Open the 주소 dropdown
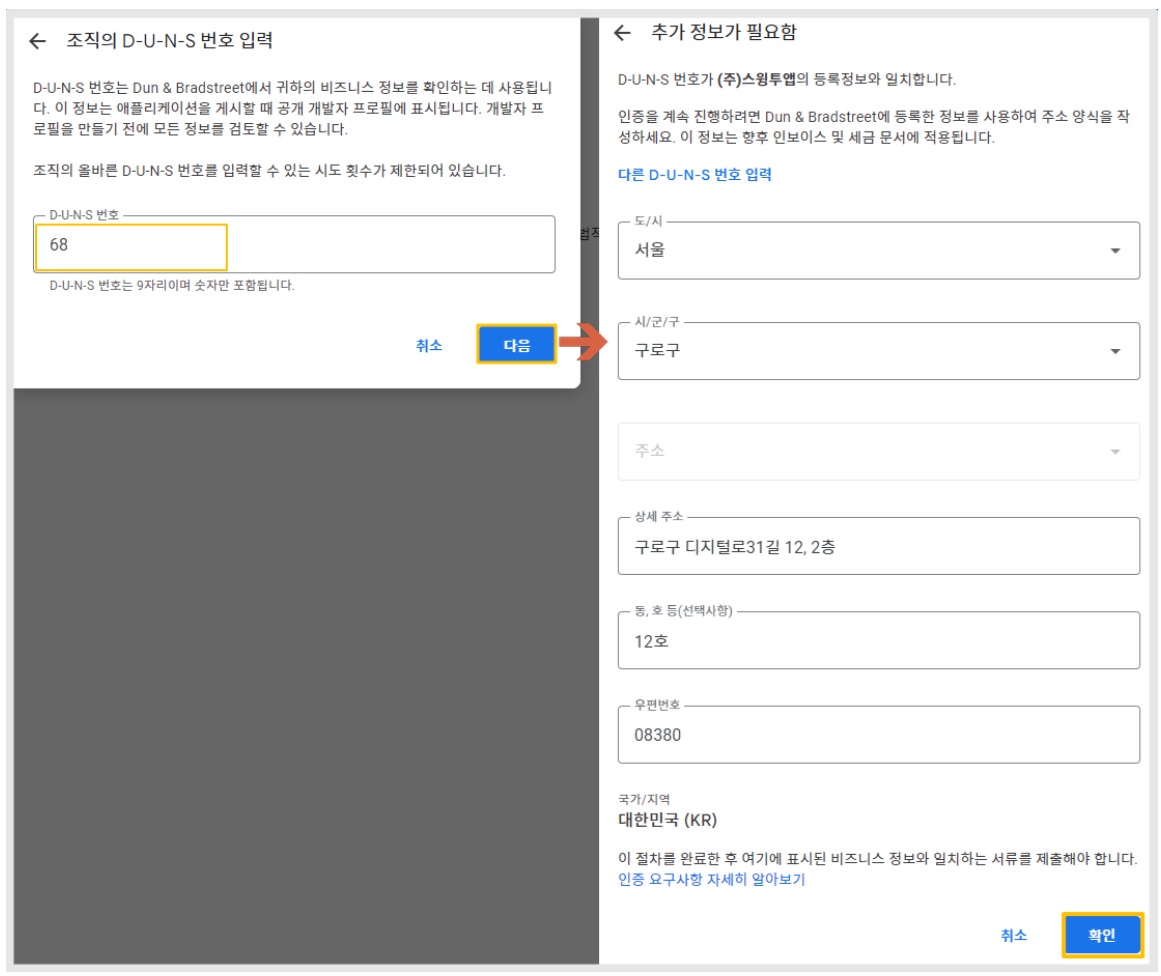This screenshot has width=1161, height=976. (878, 451)
